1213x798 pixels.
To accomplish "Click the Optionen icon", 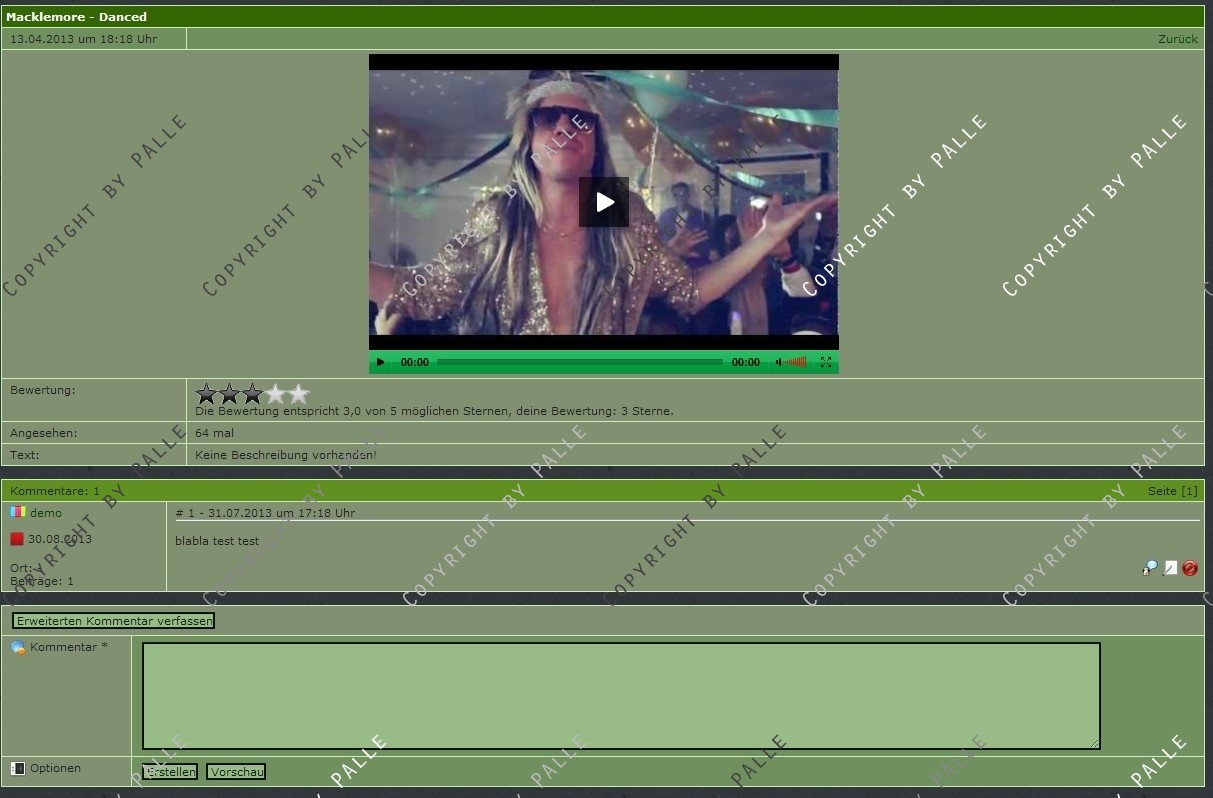I will click(18, 769).
